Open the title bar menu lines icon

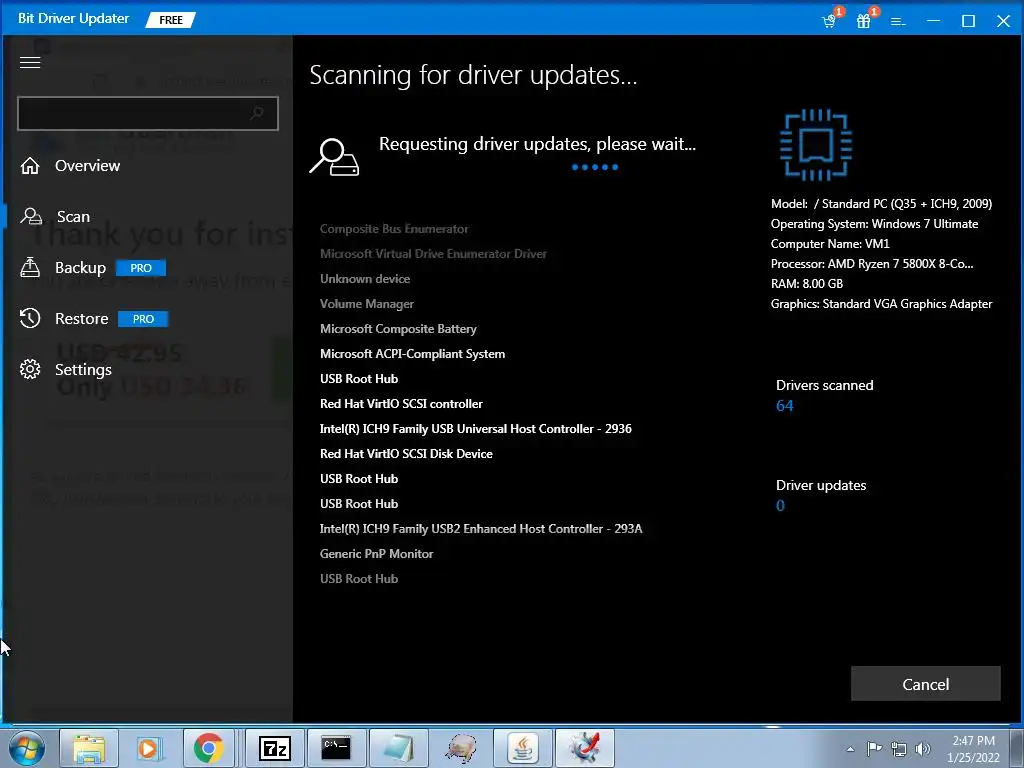[x=899, y=22]
